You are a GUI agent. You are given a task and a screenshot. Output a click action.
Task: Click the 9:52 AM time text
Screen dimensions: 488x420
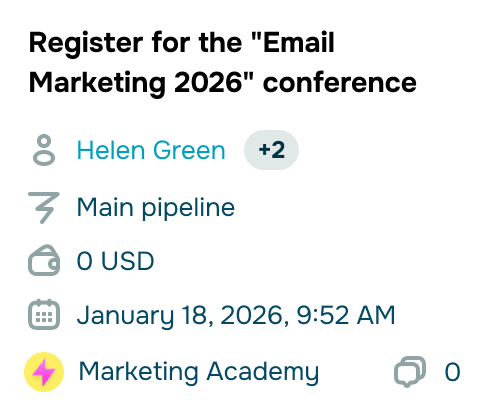tap(346, 315)
